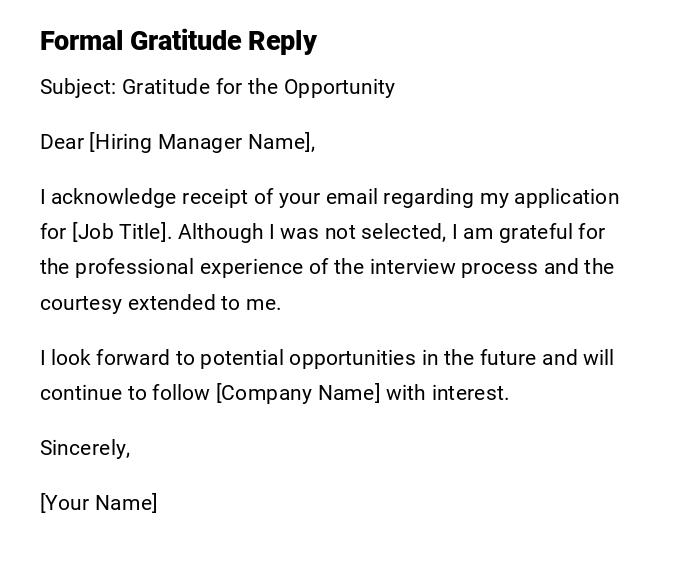
Task: Click the word "Opportunity" in subject line
Action: click(339, 87)
